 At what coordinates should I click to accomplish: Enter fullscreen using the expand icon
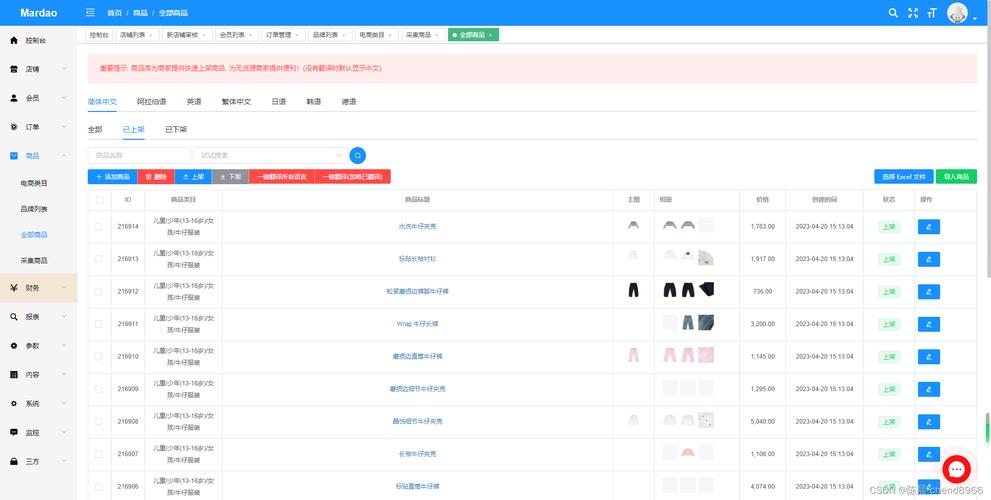pyautogui.click(x=912, y=13)
